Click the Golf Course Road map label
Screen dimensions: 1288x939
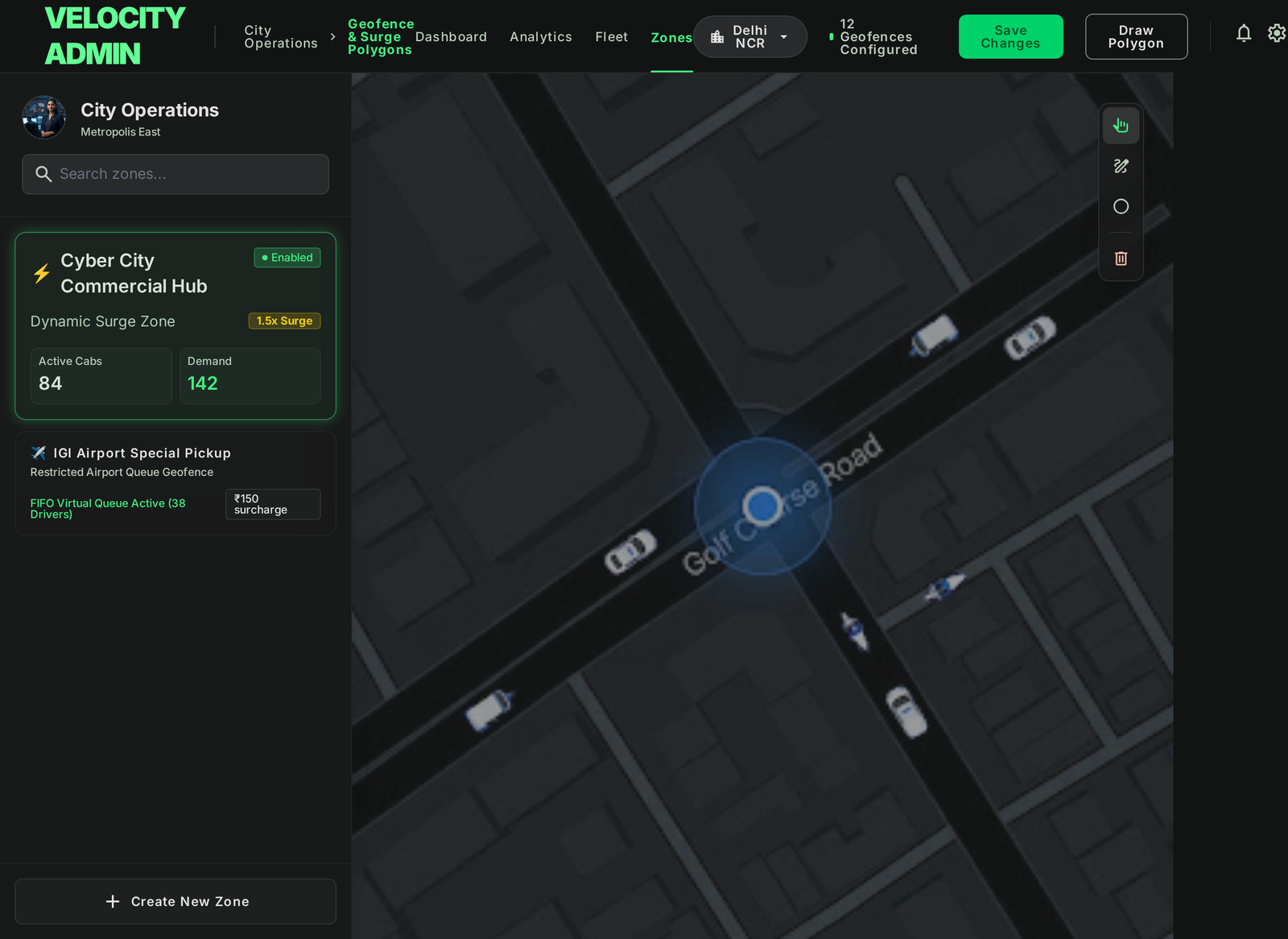[x=782, y=504]
